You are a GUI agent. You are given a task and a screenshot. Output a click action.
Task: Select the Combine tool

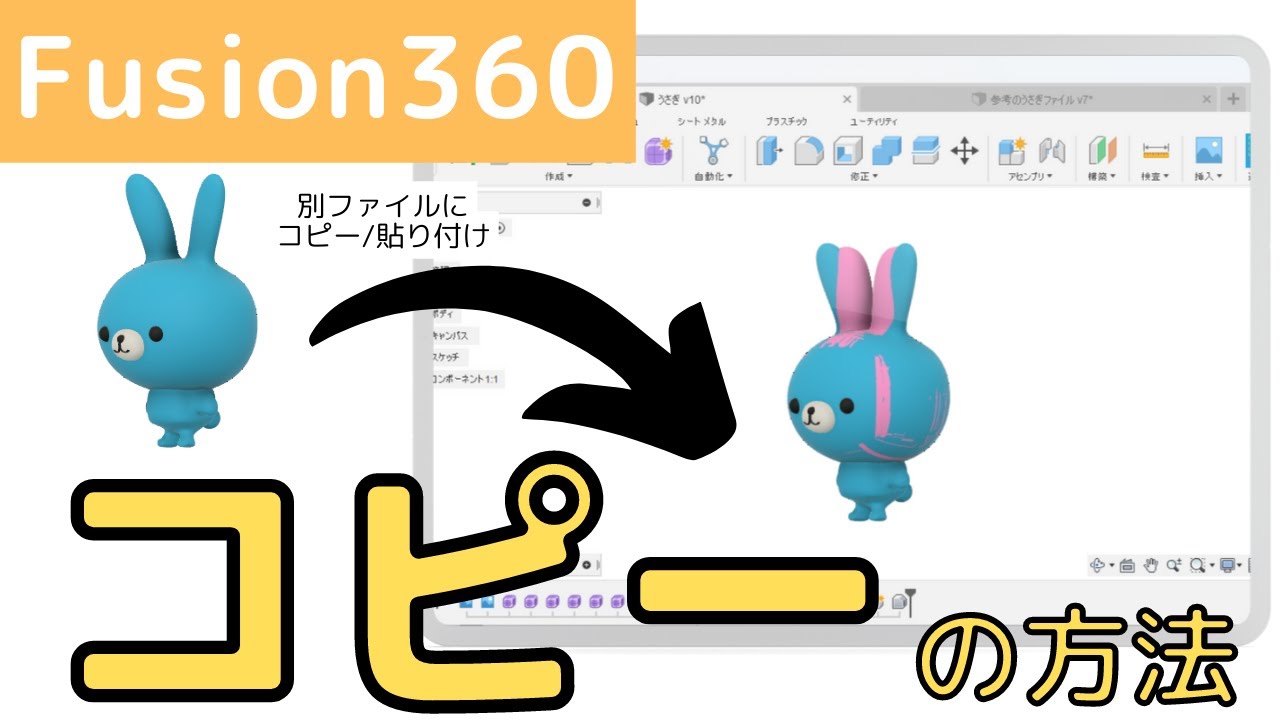coord(886,151)
